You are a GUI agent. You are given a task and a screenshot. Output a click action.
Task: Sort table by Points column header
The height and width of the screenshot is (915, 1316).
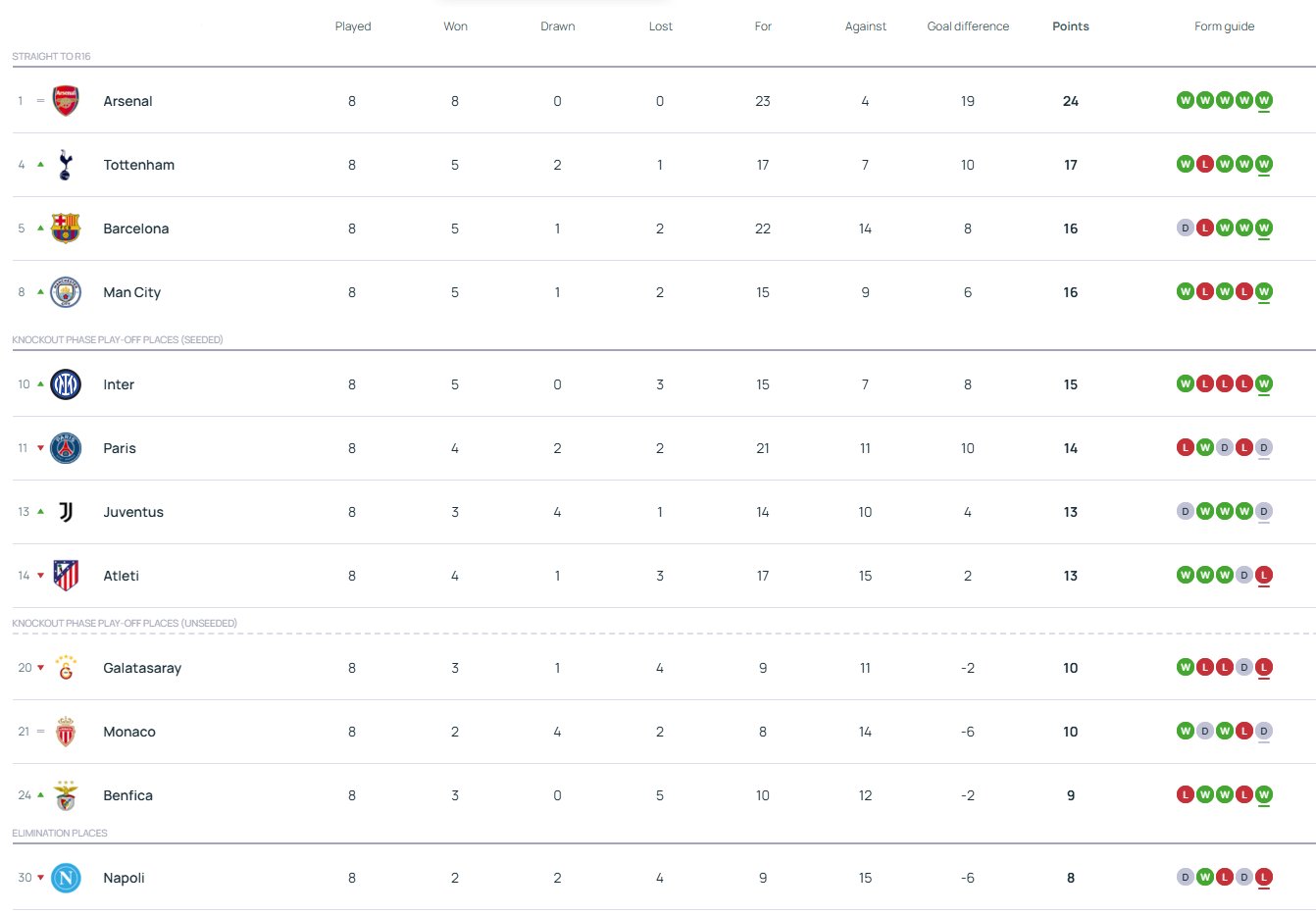(1070, 26)
